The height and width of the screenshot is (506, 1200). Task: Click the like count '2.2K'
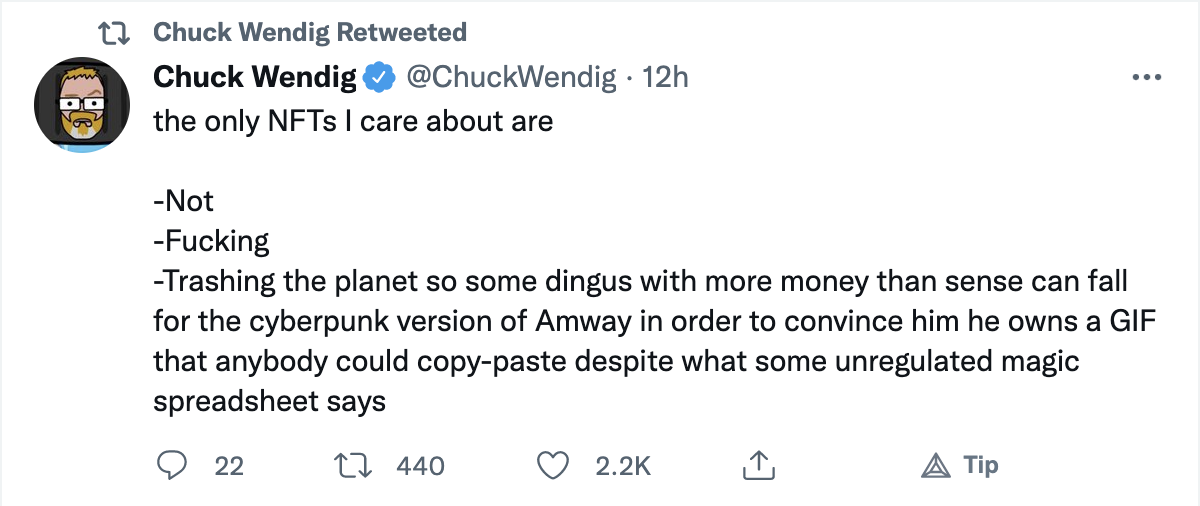(x=623, y=466)
